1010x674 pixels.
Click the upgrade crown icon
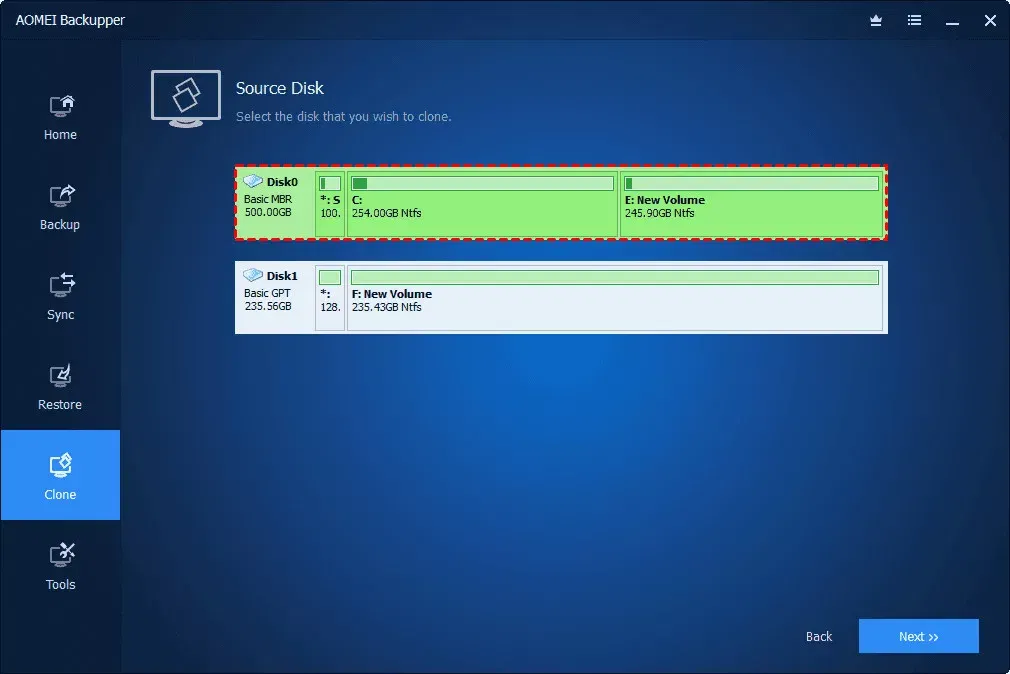(875, 21)
